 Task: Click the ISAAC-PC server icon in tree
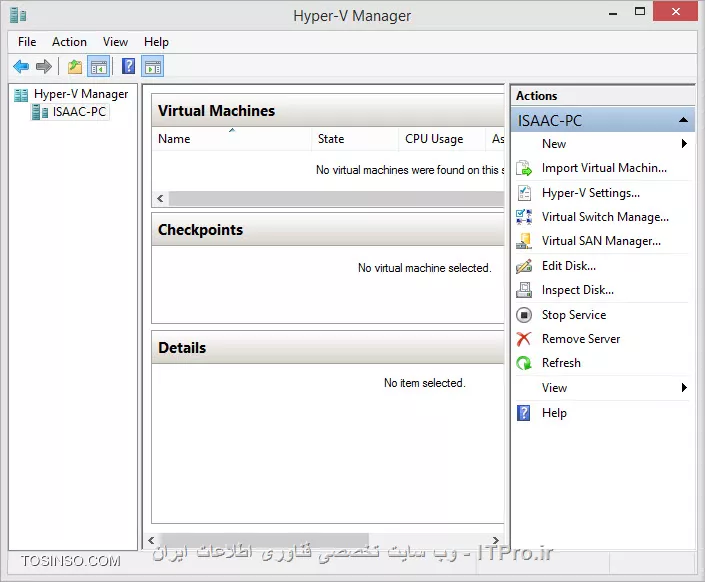click(40, 112)
